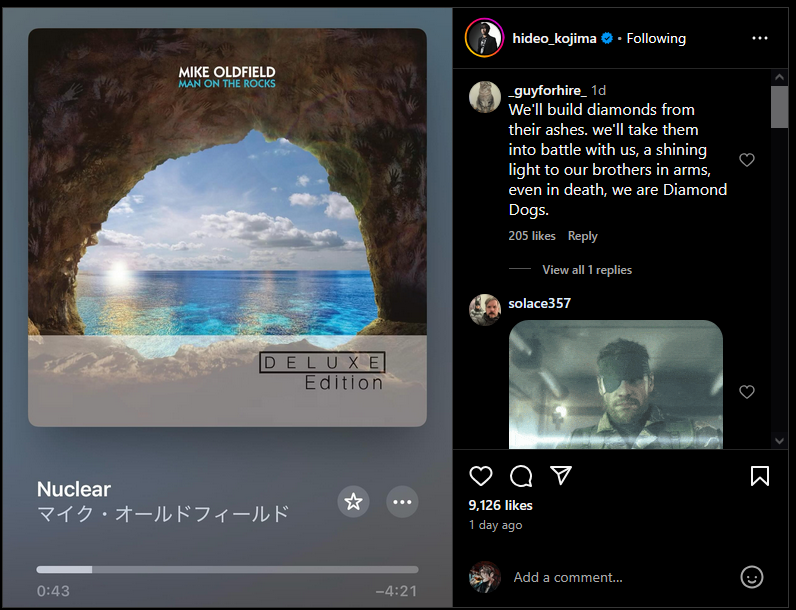Open hideo_kojima profile picture story

click(x=484, y=38)
